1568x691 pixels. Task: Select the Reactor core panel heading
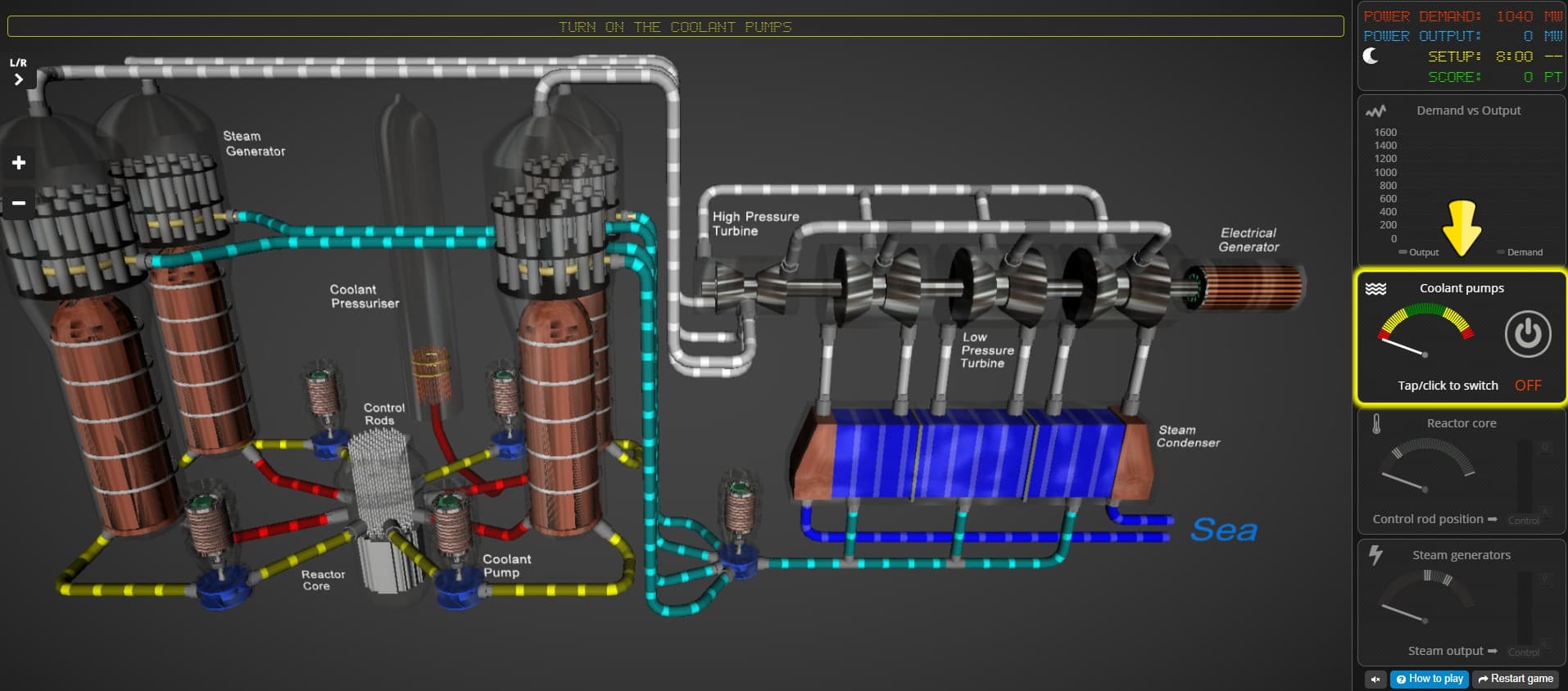[x=1462, y=423]
